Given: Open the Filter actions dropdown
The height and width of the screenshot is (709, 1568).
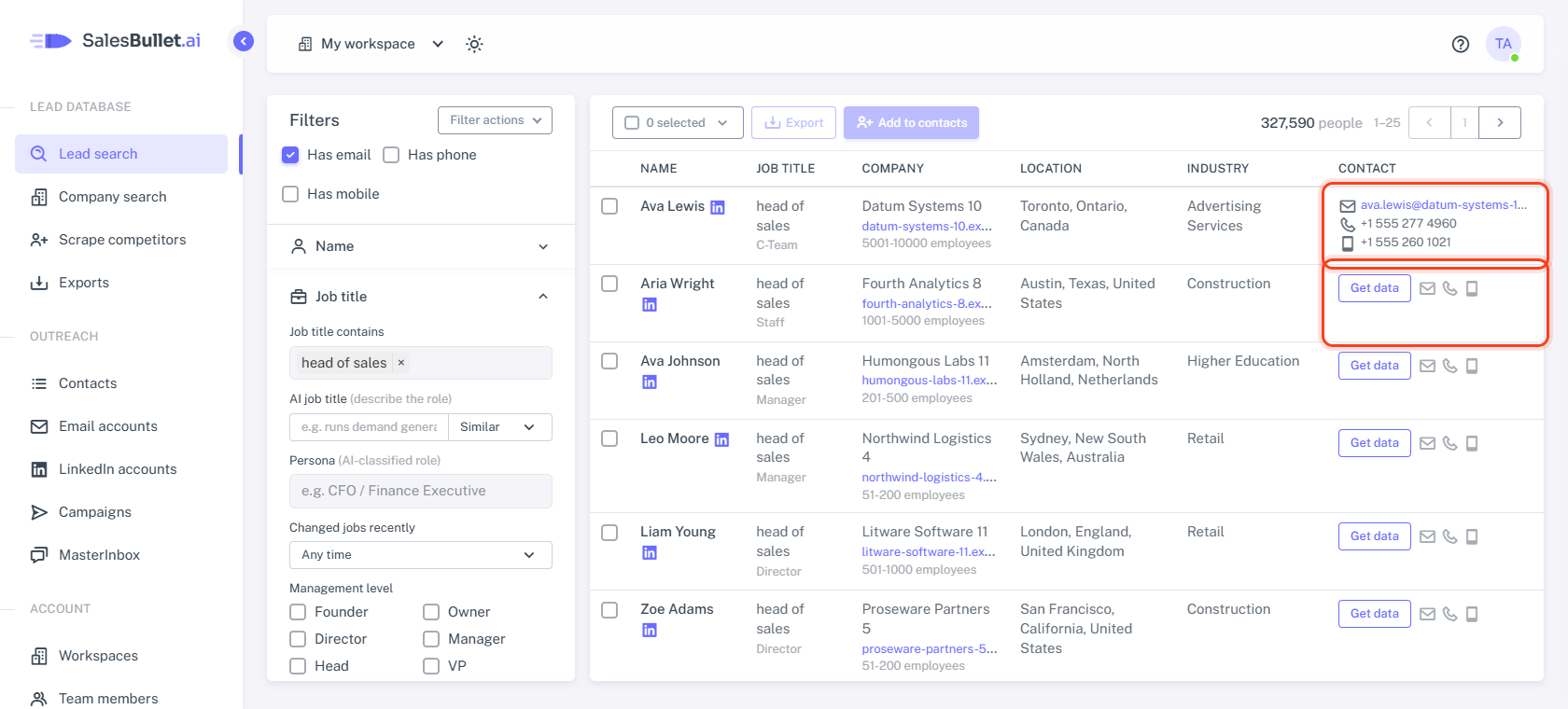Looking at the screenshot, I should (495, 120).
